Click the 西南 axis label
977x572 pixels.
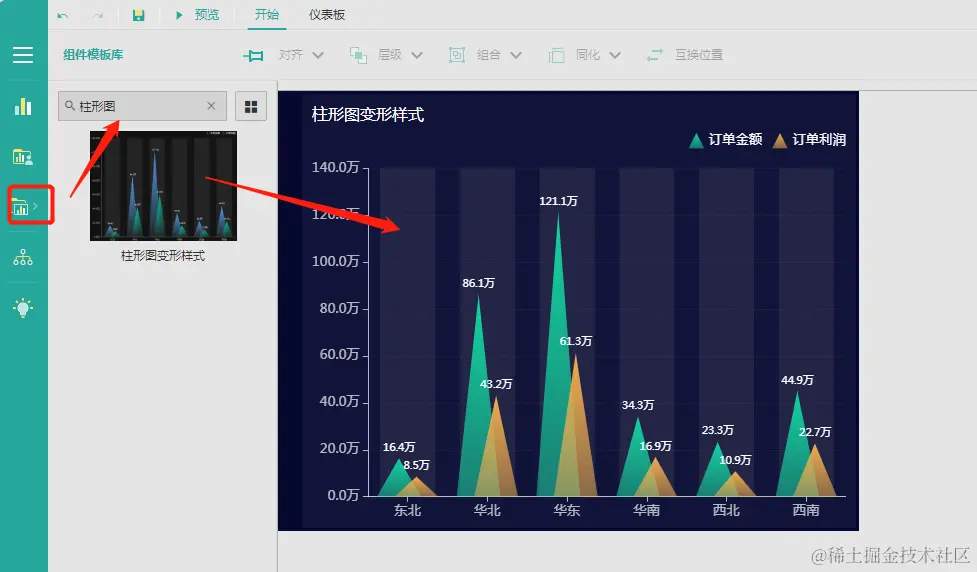point(806,510)
